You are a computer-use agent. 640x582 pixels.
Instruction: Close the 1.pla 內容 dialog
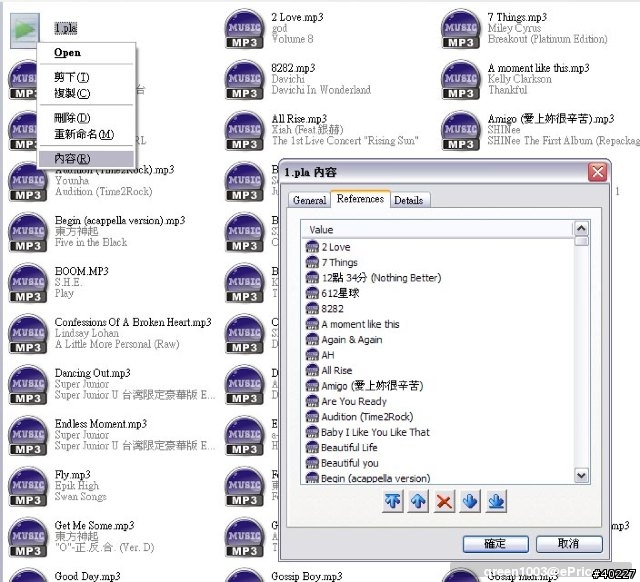coord(598,172)
